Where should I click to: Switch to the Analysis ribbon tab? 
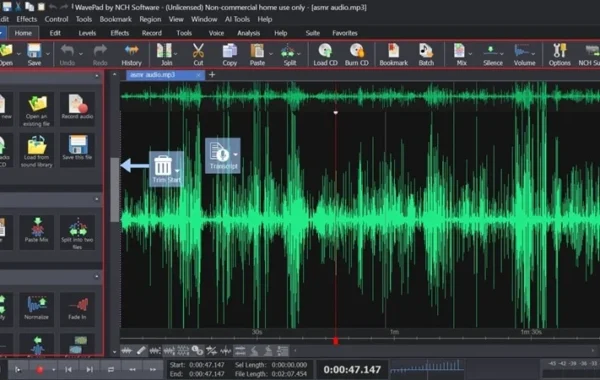coord(248,33)
